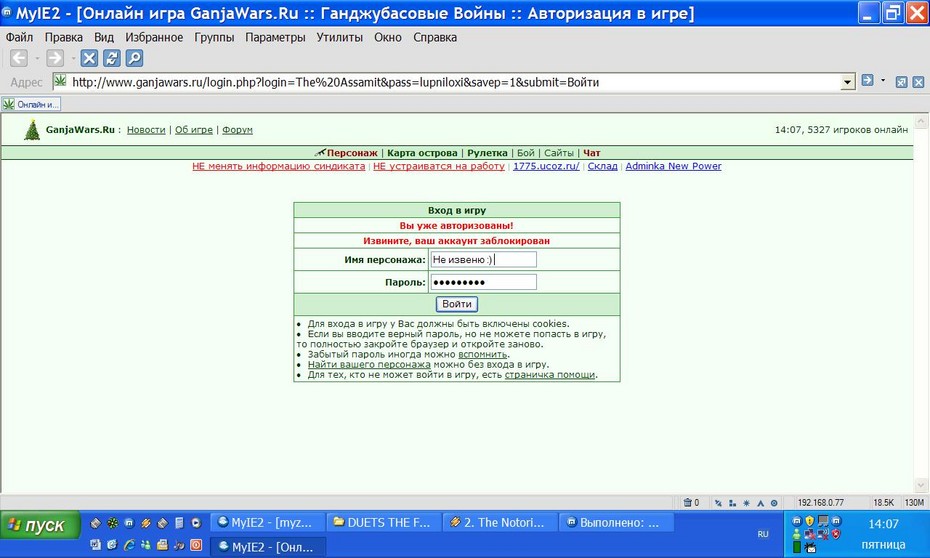Open the Файл menu
Image resolution: width=930 pixels, height=558 pixels.
click(x=19, y=37)
